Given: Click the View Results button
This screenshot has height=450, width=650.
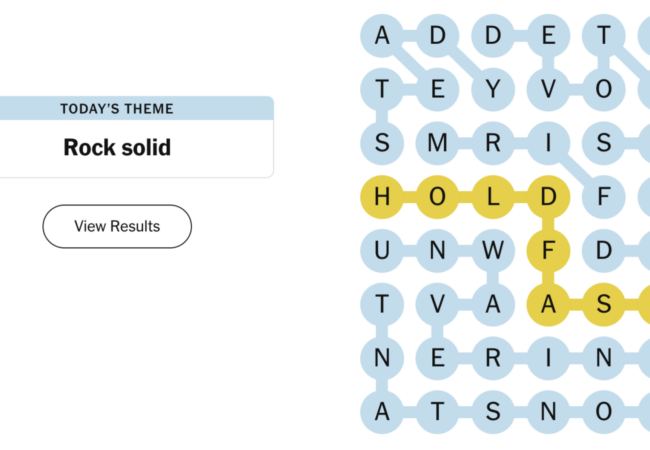Looking at the screenshot, I should (x=117, y=226).
